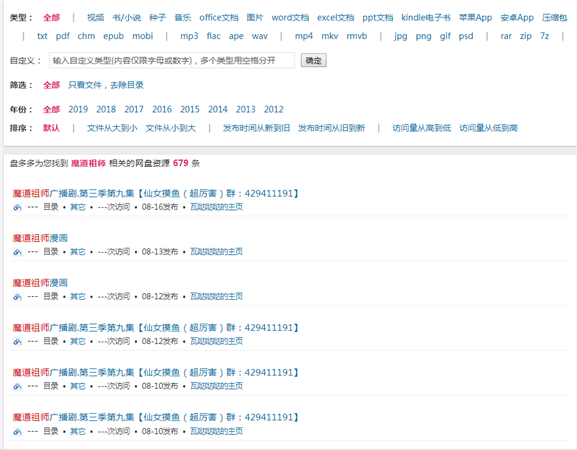
Task: Filter by psd extension
Action: 466,36
